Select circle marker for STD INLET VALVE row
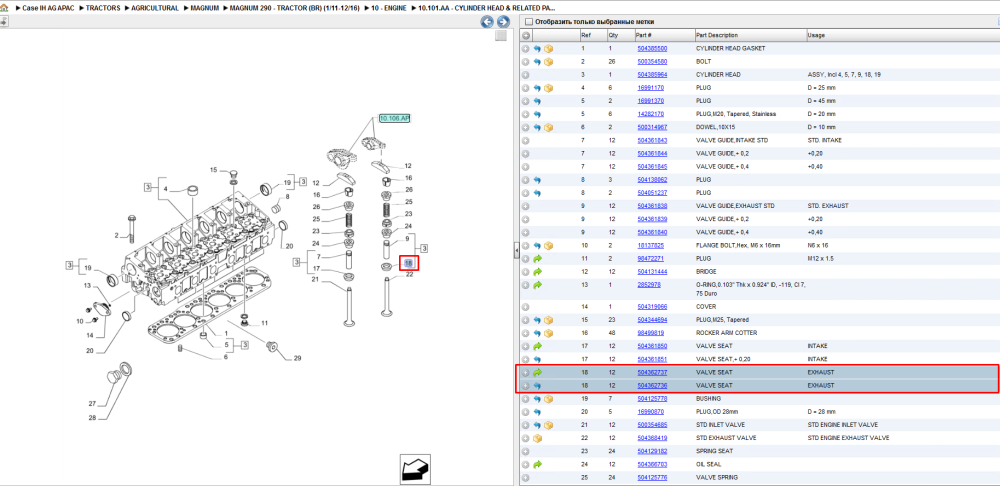The image size is (1000, 486). coord(526,425)
